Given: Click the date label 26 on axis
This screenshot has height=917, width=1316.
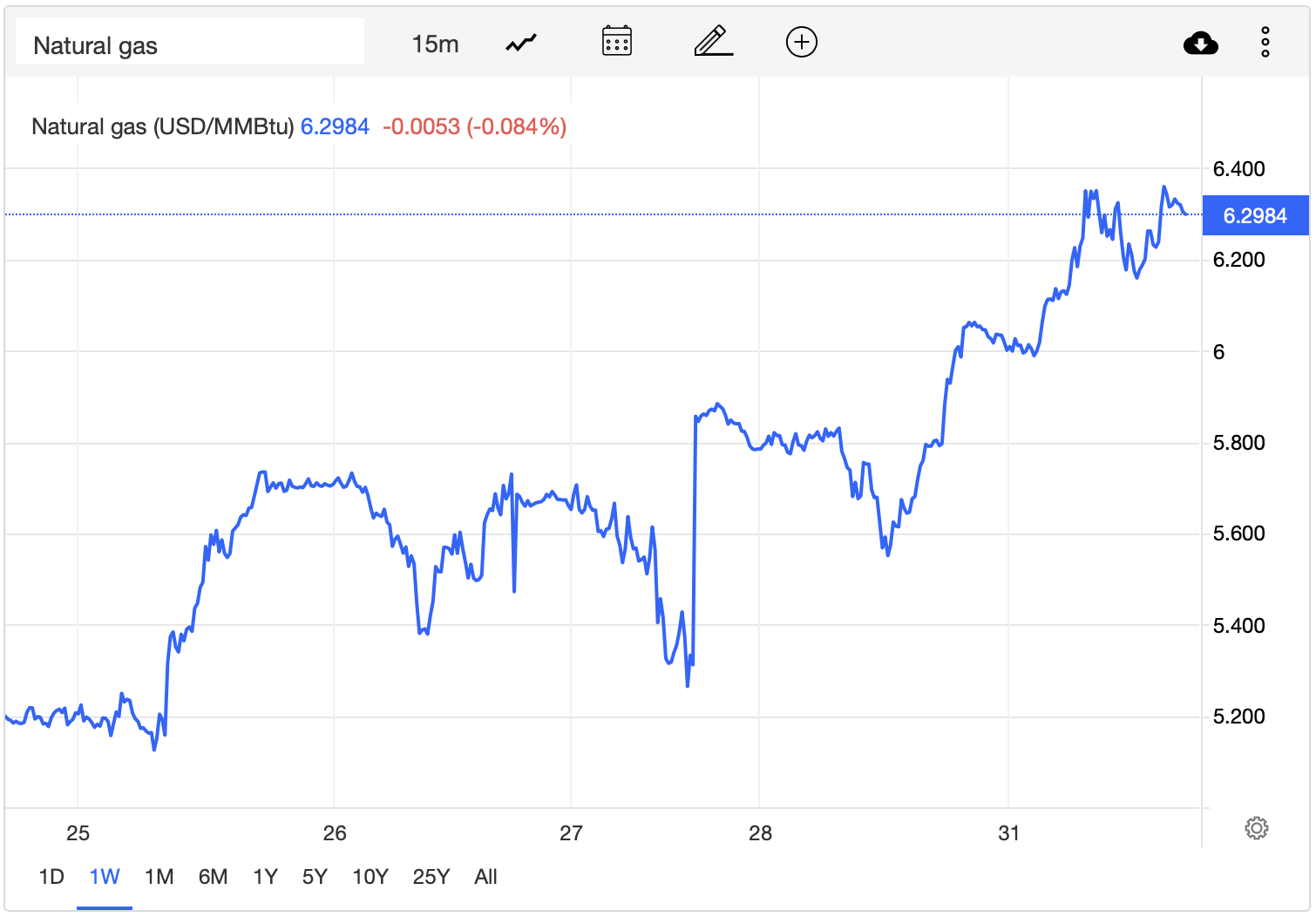Looking at the screenshot, I should (x=335, y=833).
